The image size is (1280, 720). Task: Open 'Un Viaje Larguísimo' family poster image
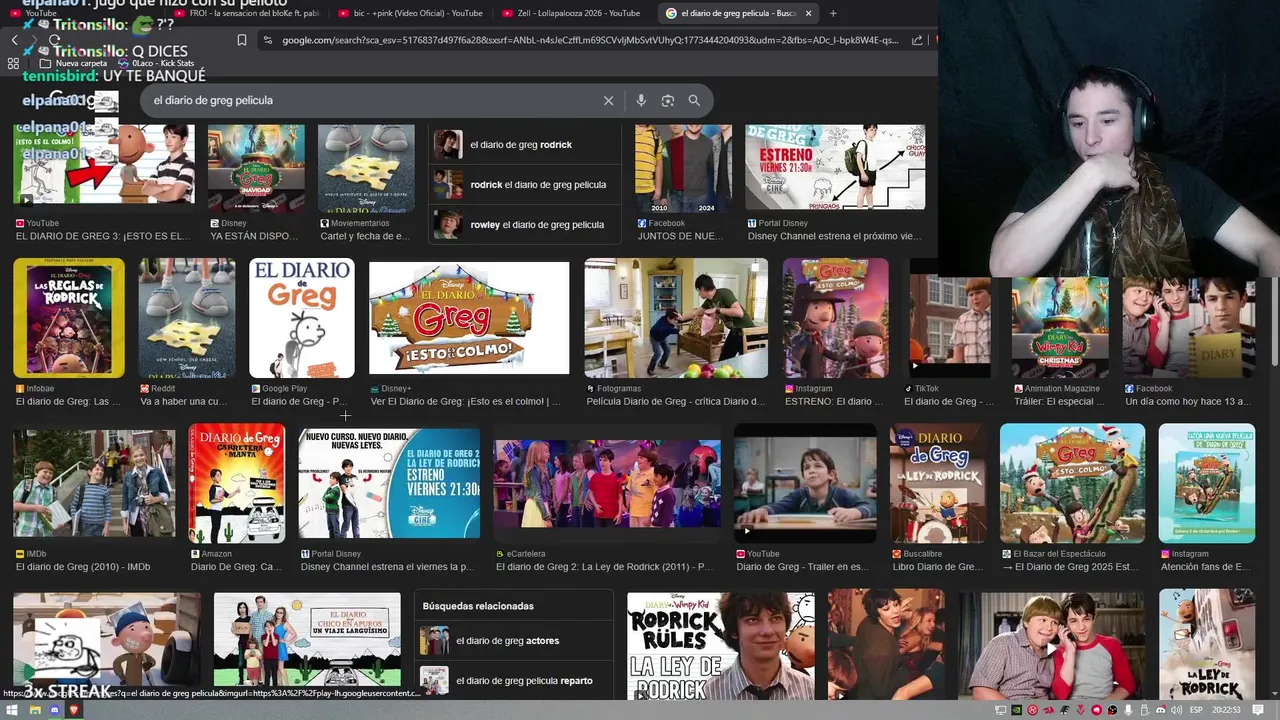pos(307,646)
